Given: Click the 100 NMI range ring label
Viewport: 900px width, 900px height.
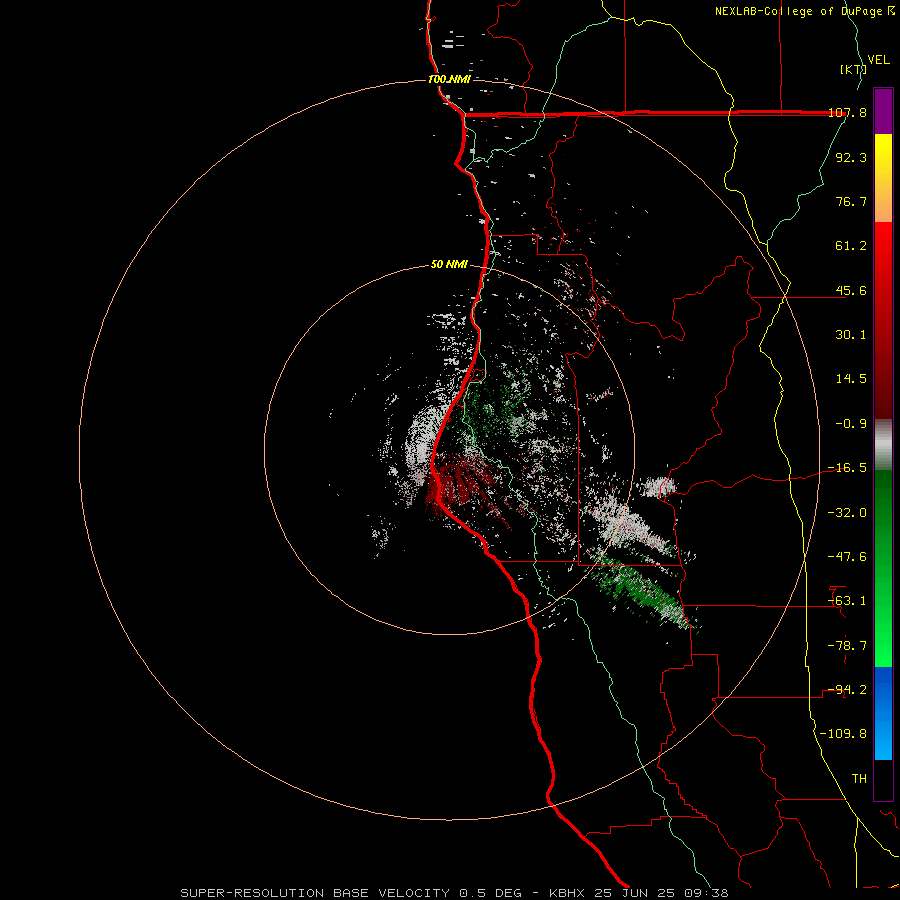Looking at the screenshot, I should click(x=449, y=79).
